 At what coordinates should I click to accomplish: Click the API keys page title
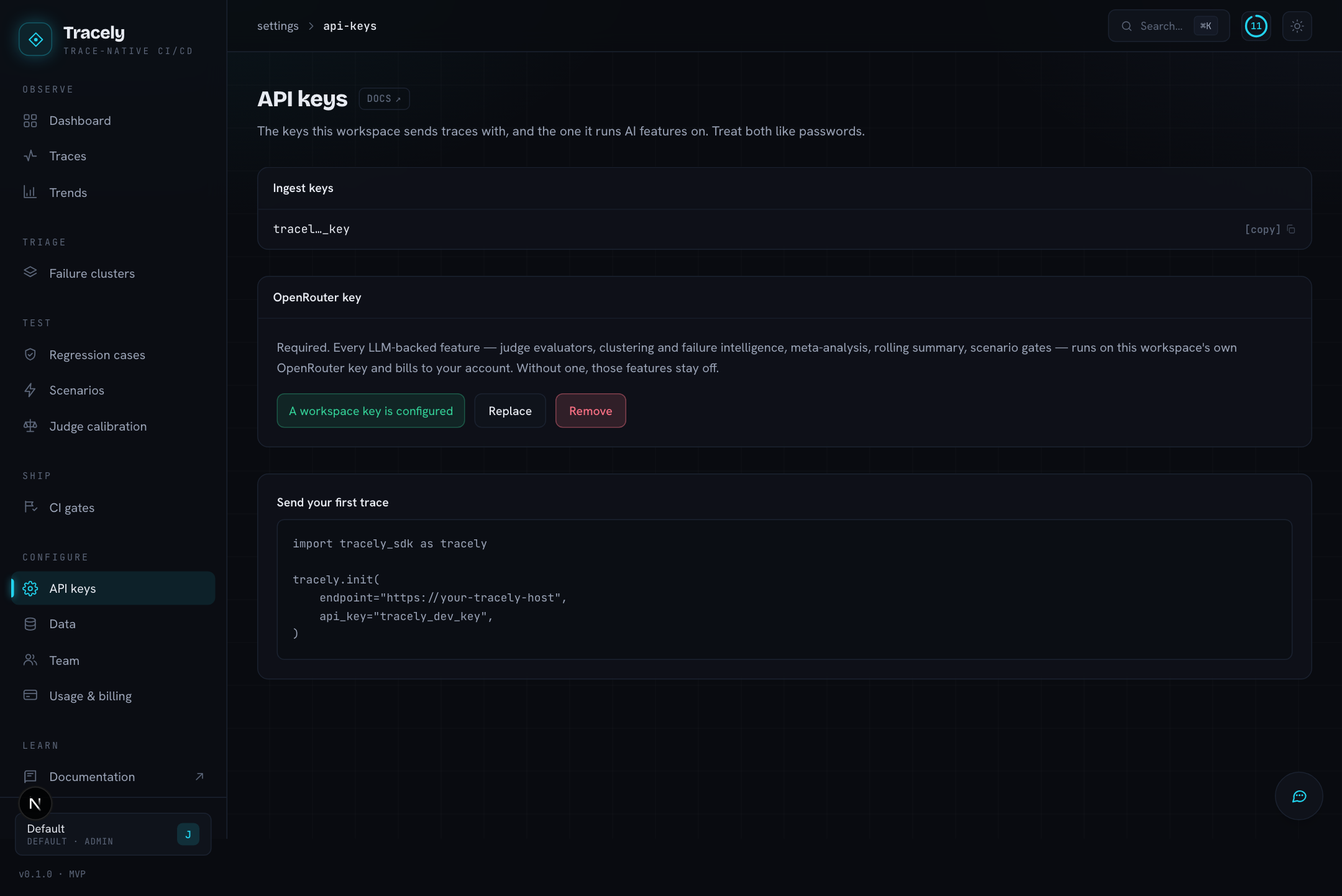point(303,99)
